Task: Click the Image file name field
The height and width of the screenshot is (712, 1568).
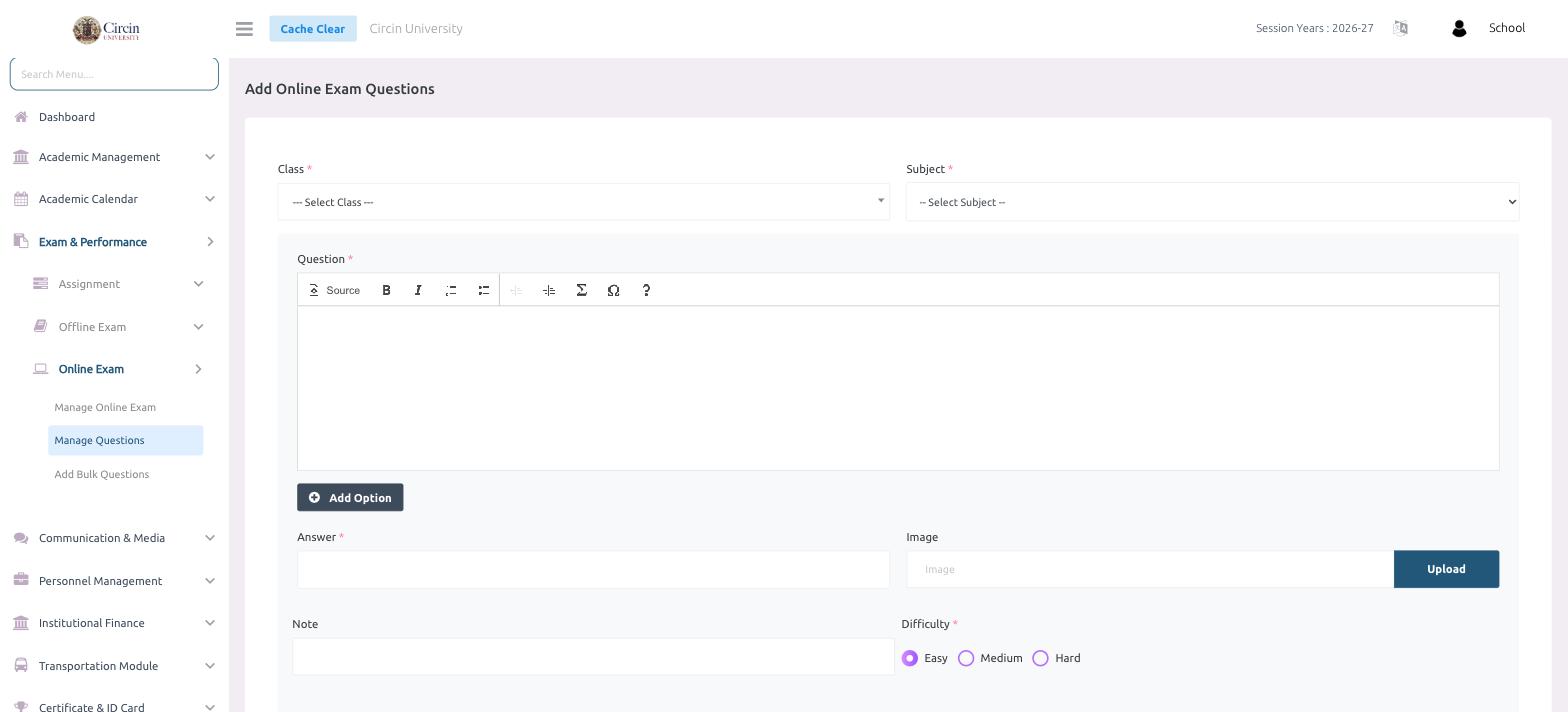Action: [x=1150, y=569]
